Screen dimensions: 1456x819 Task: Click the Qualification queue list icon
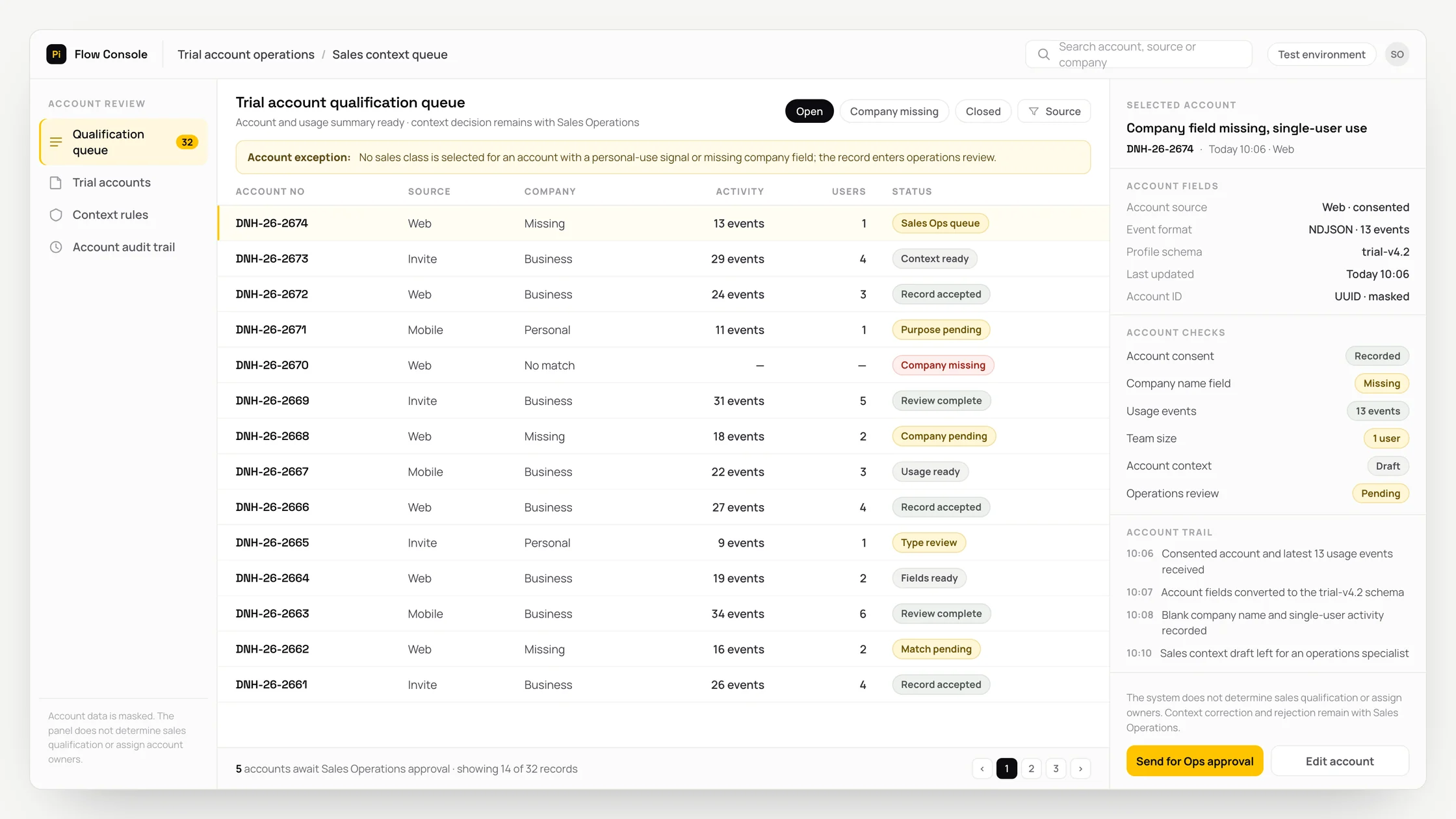pos(56,142)
